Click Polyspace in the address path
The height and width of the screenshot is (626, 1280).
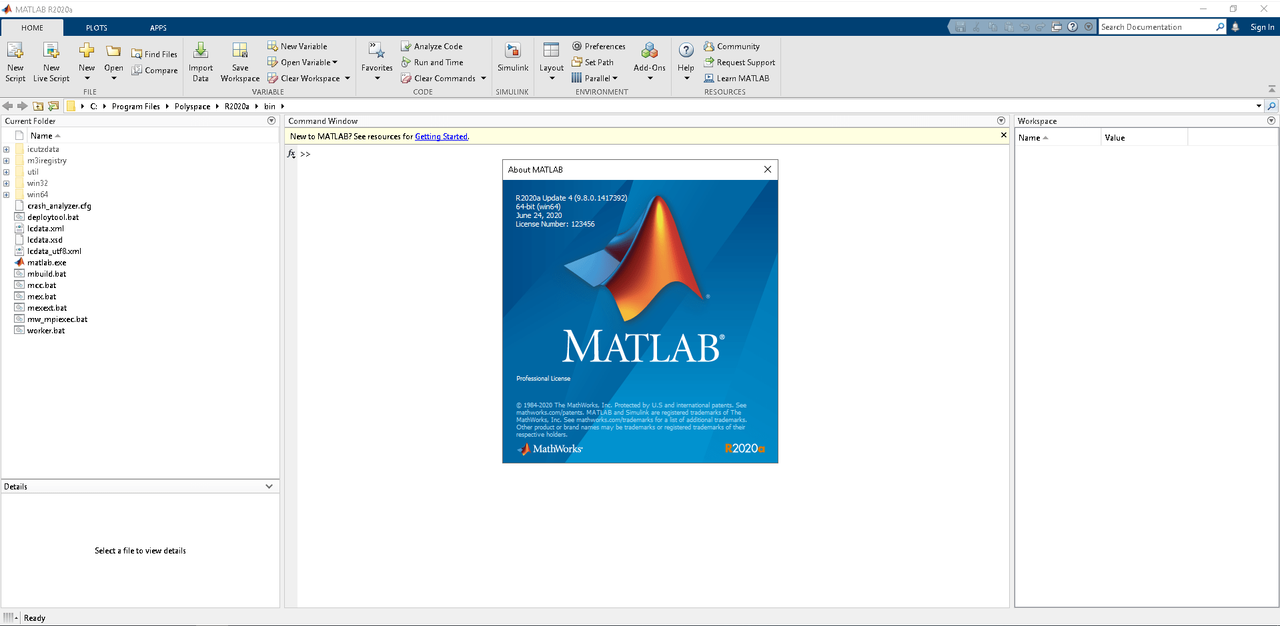coord(194,106)
